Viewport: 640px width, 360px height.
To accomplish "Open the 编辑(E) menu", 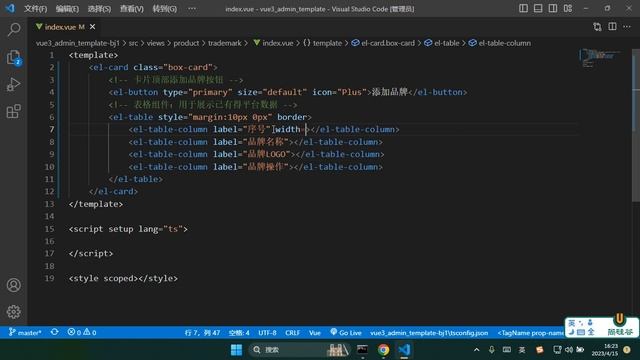I will [67, 9].
